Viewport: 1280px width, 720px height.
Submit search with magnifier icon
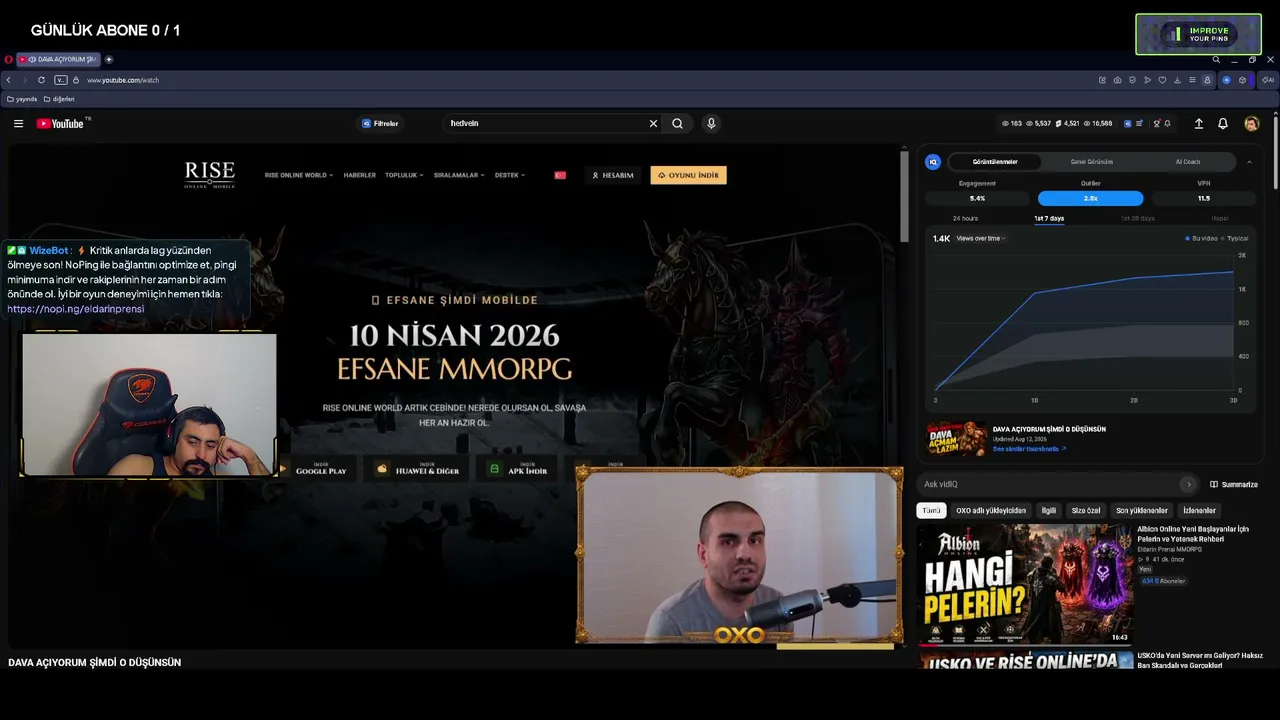click(677, 124)
